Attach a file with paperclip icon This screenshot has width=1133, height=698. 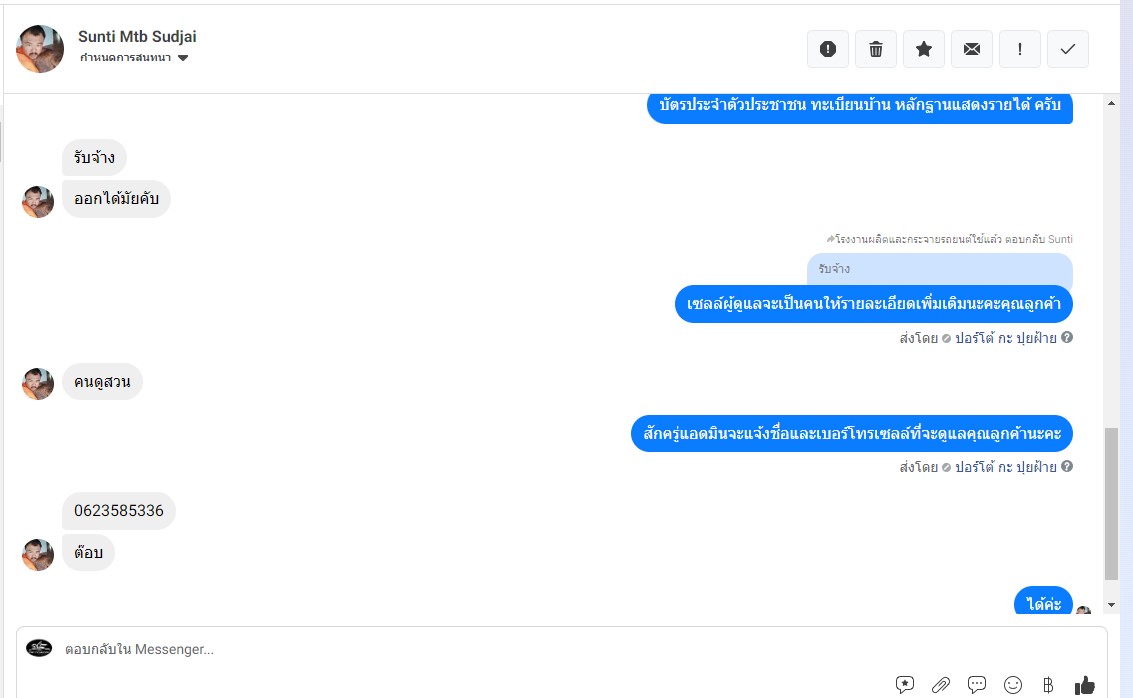click(941, 684)
